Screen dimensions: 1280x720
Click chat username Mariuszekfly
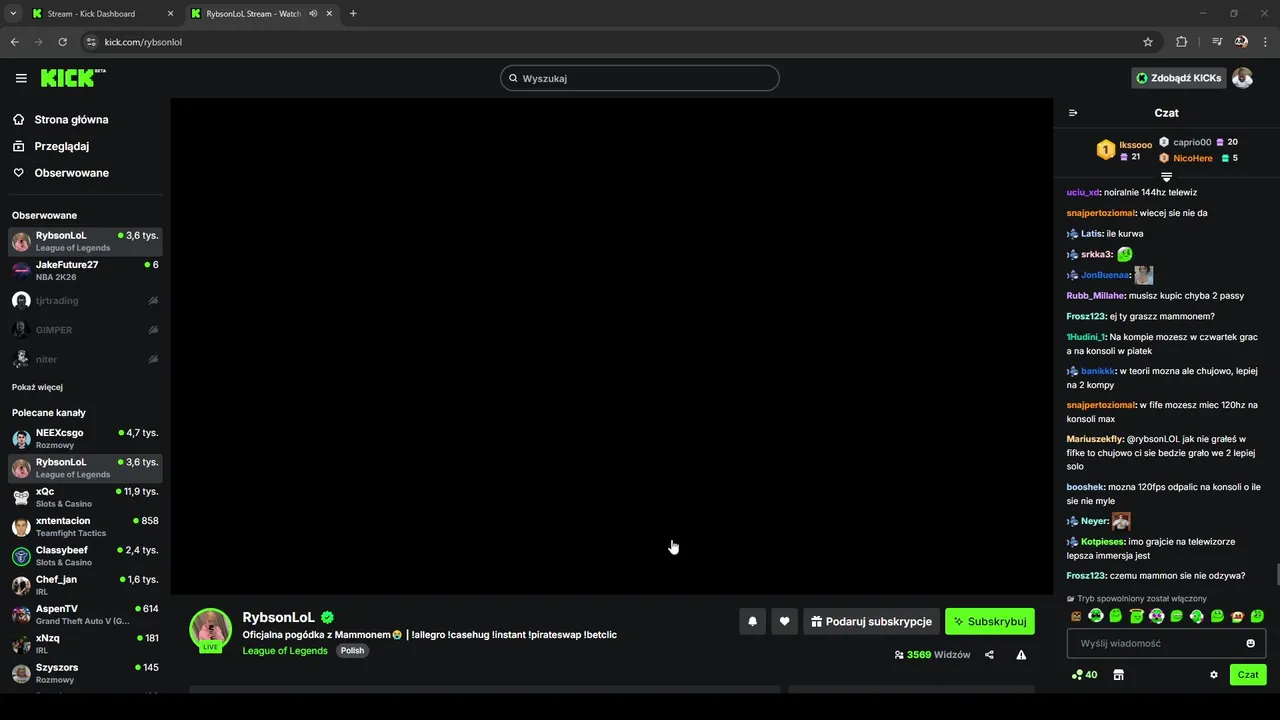click(x=1095, y=439)
